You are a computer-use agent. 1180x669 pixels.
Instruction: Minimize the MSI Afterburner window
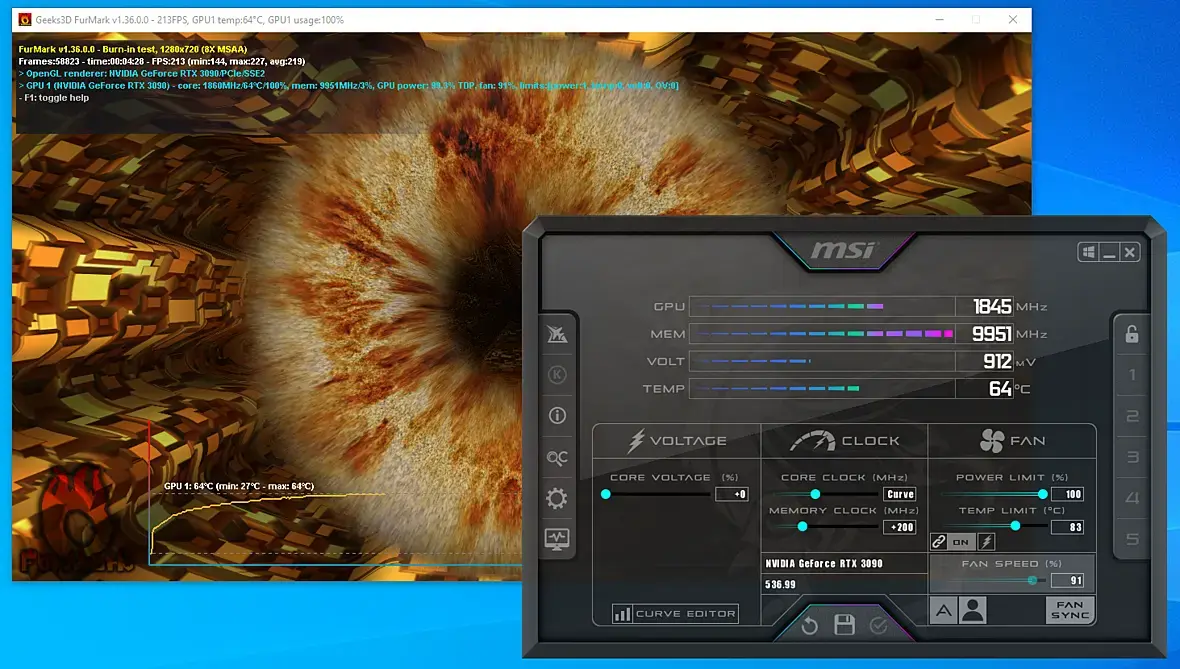[x=1109, y=252]
